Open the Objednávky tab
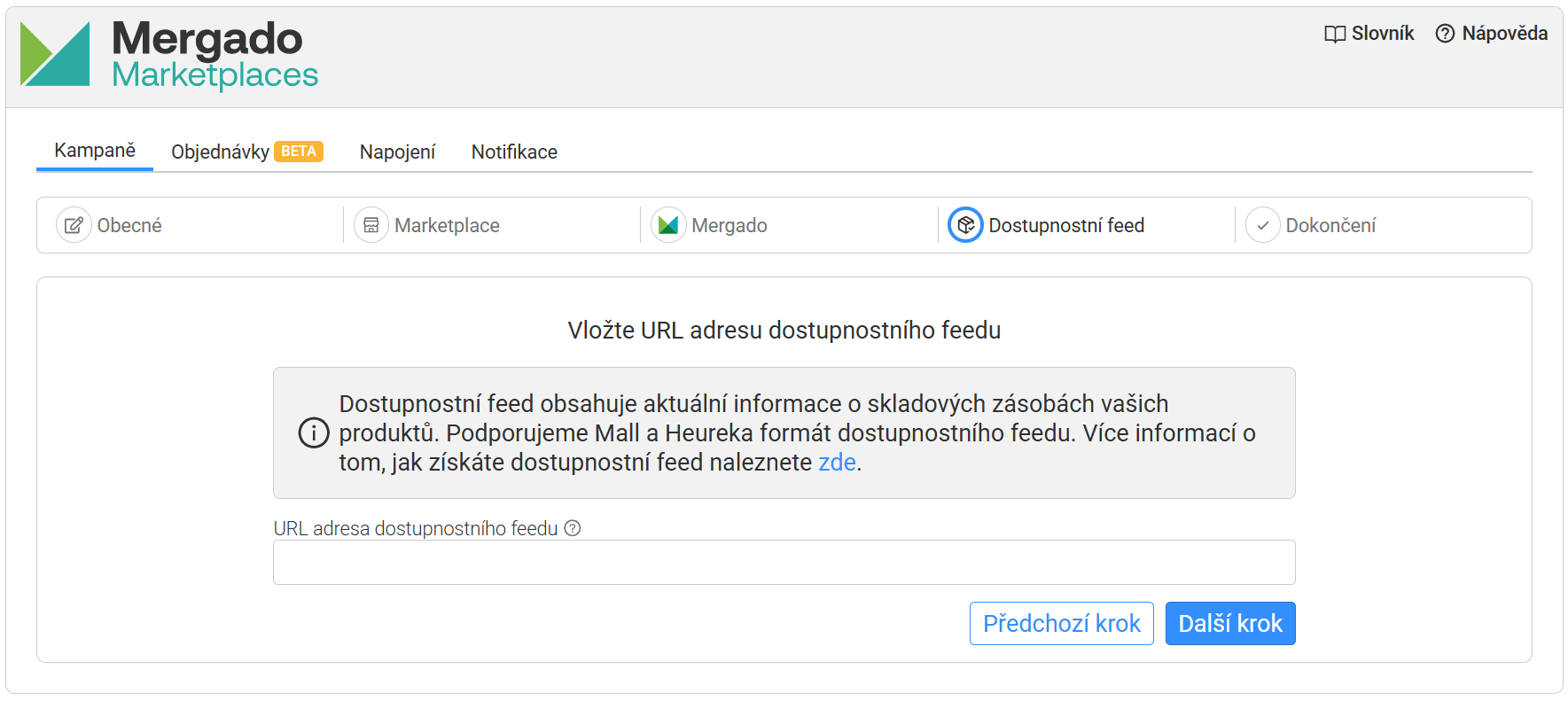Image resolution: width=1568 pixels, height=701 pixels. tap(220, 152)
